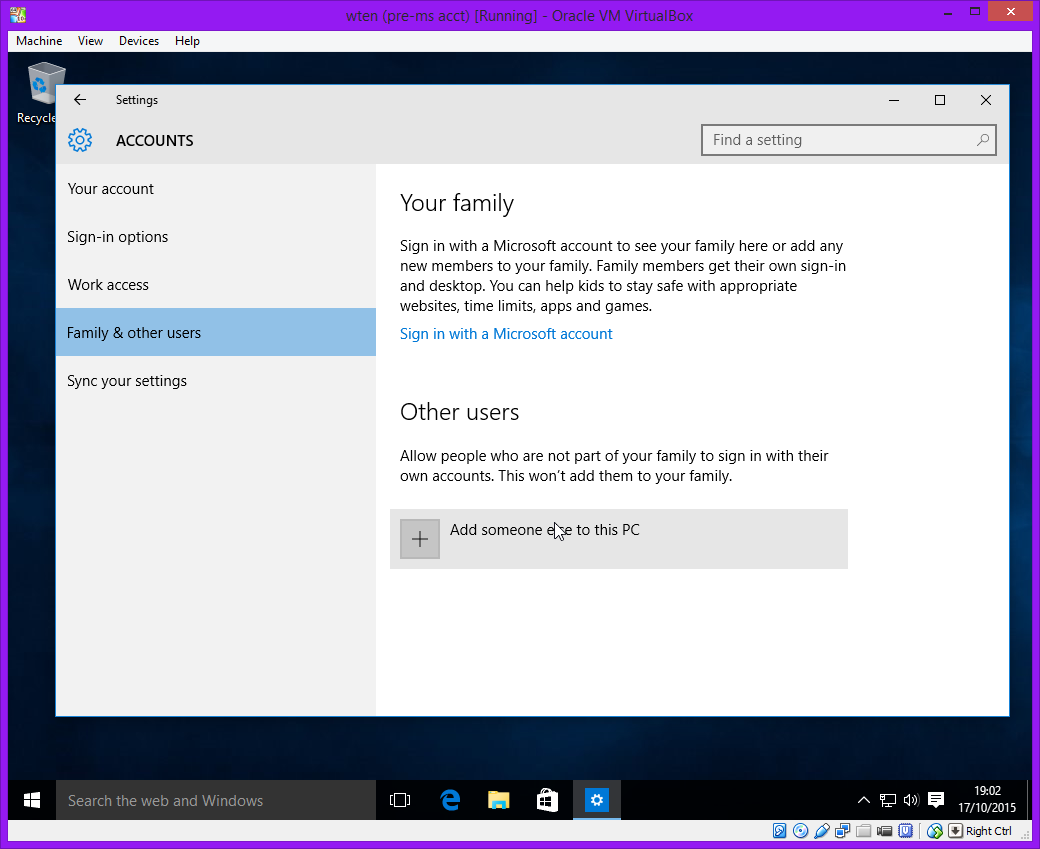Show hidden system tray icons

pos(864,800)
